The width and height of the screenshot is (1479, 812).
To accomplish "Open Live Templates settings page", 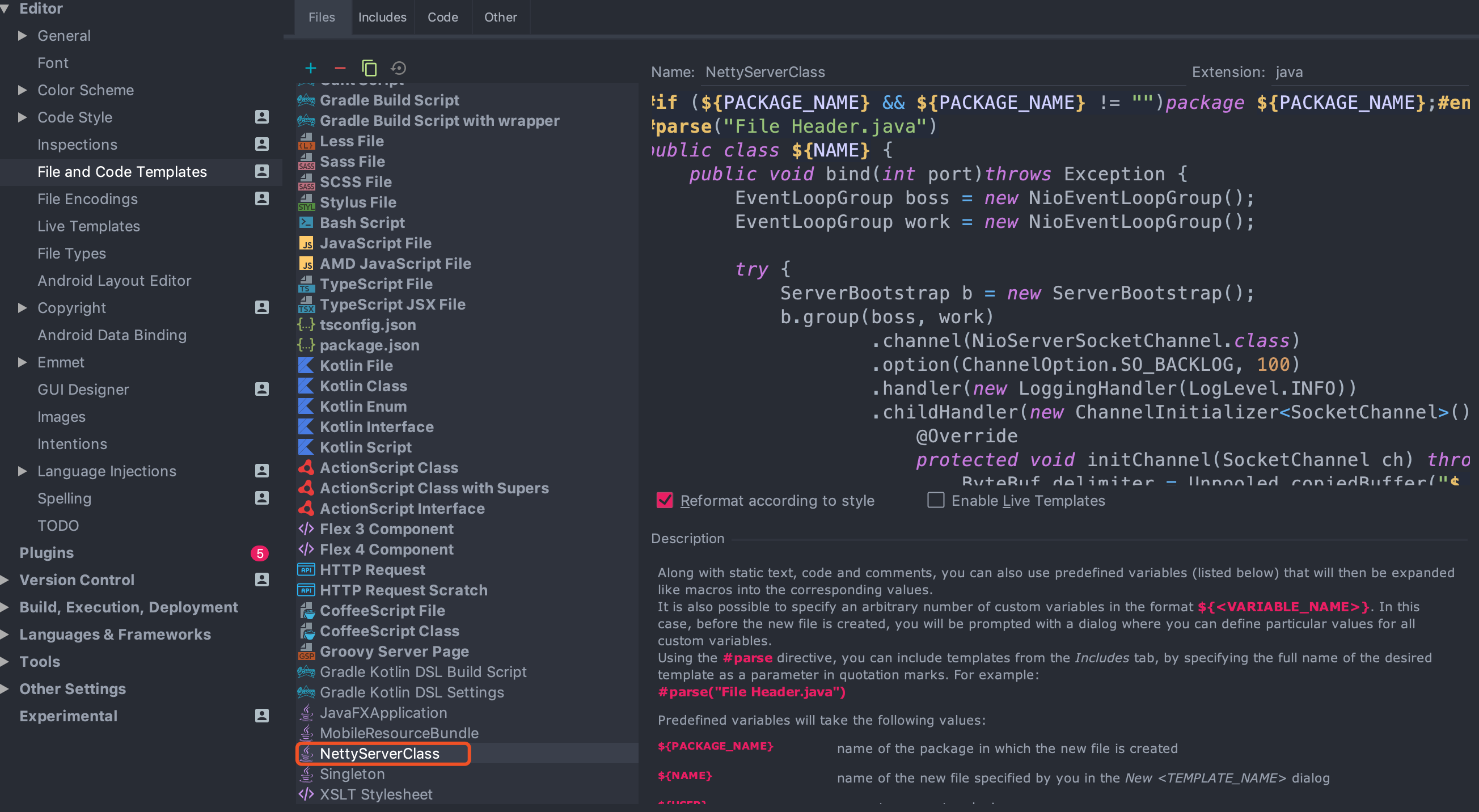I will click(x=88, y=226).
